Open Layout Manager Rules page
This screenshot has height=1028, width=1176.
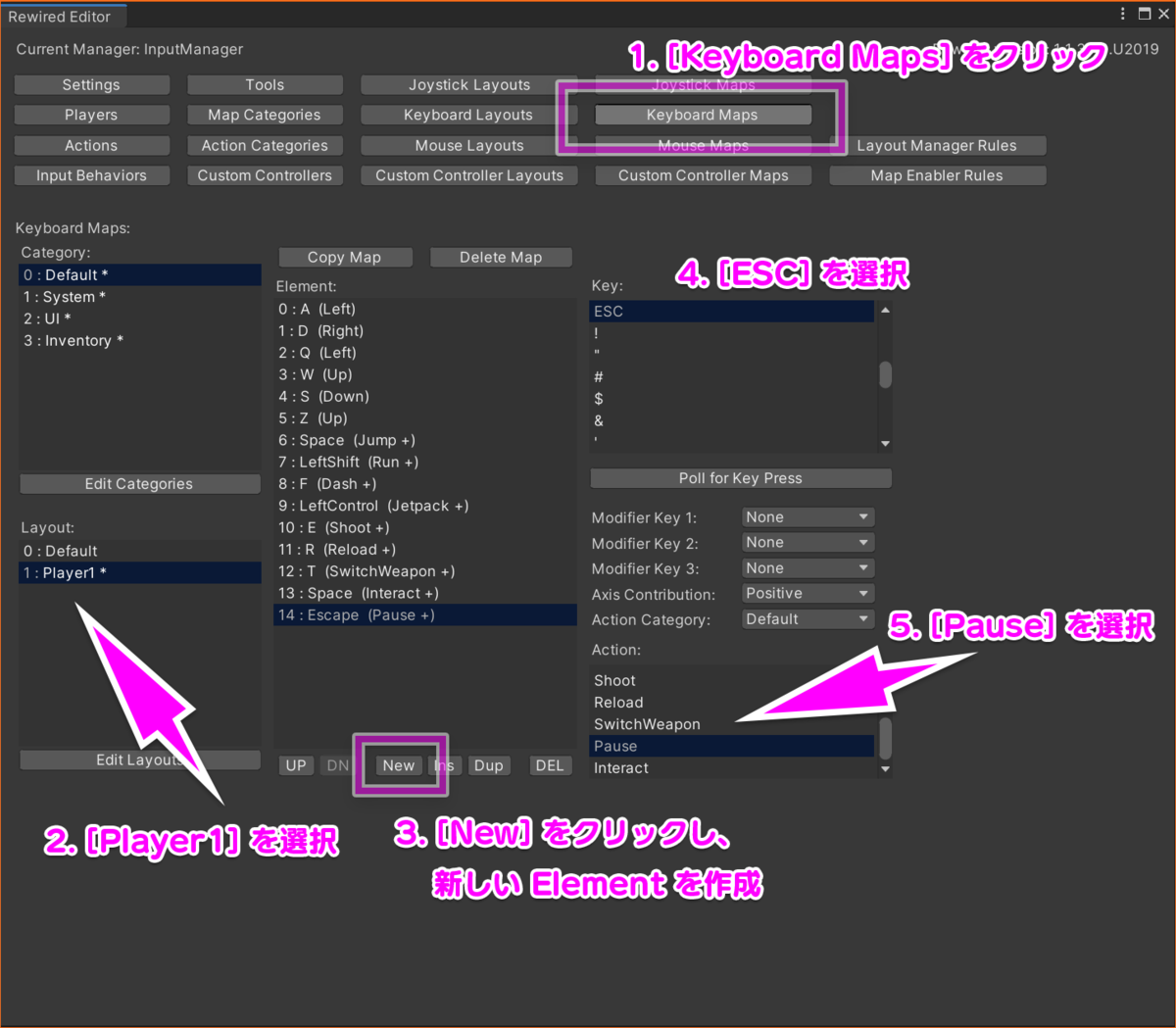point(937,145)
